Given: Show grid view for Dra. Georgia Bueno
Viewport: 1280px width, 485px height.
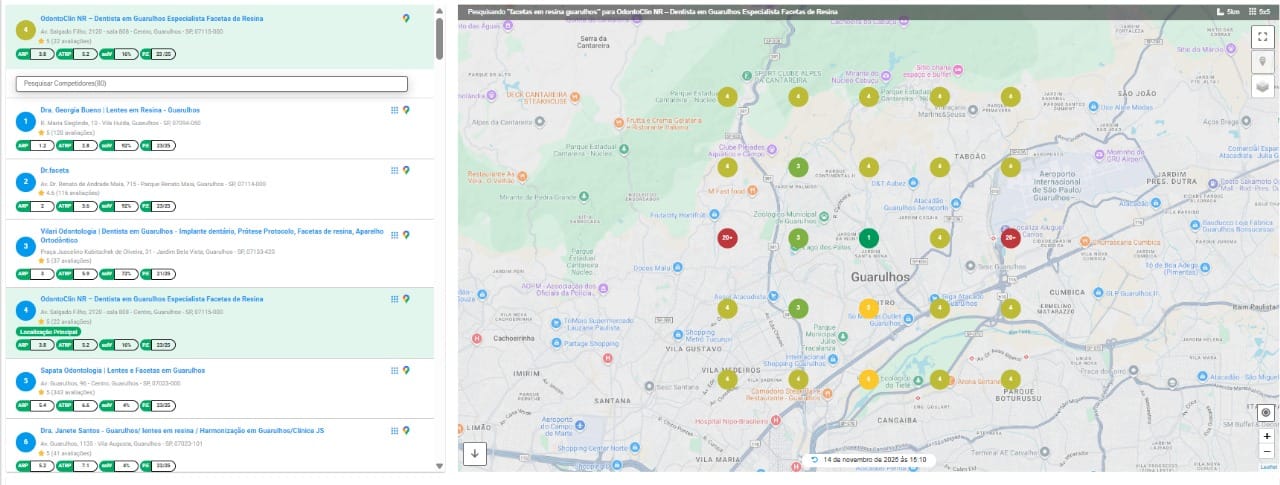Looking at the screenshot, I should [394, 110].
